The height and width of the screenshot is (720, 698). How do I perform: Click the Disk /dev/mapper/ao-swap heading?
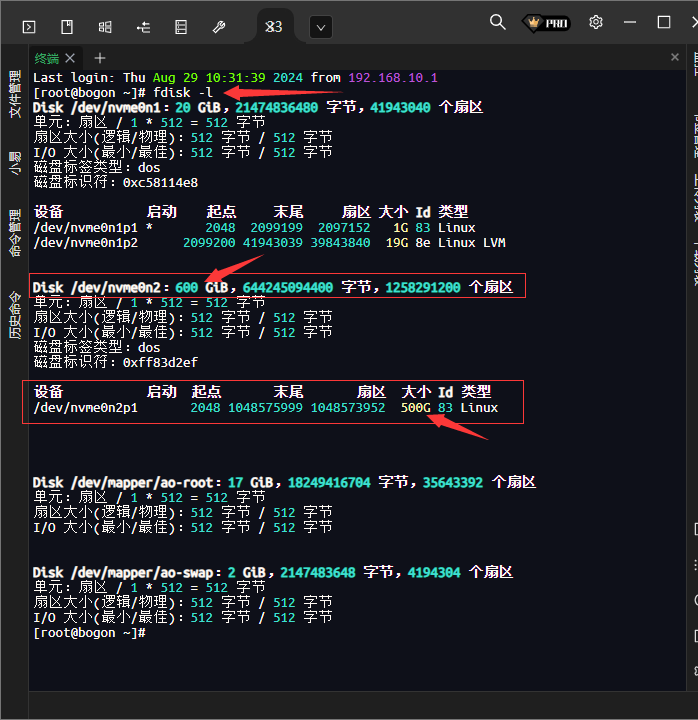tap(123, 572)
